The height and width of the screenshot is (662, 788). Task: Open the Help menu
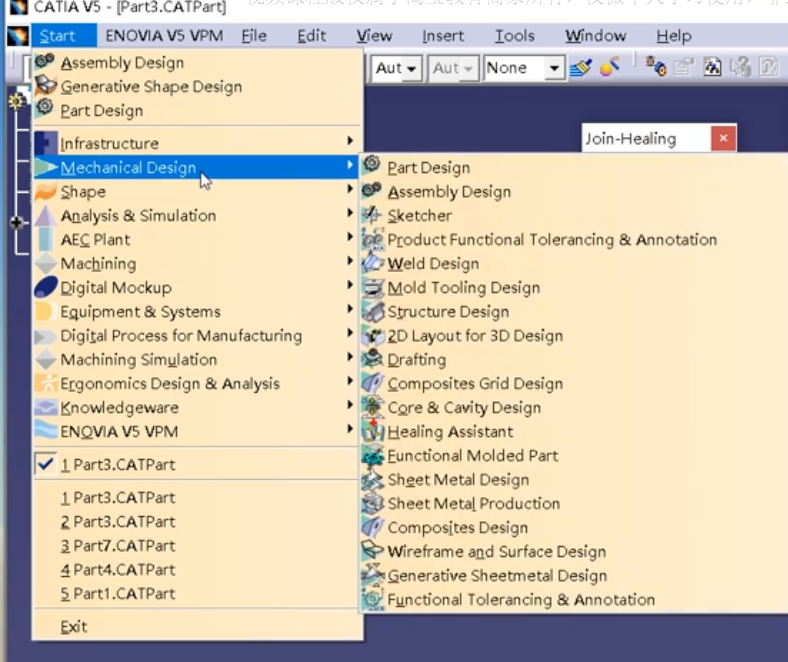673,36
